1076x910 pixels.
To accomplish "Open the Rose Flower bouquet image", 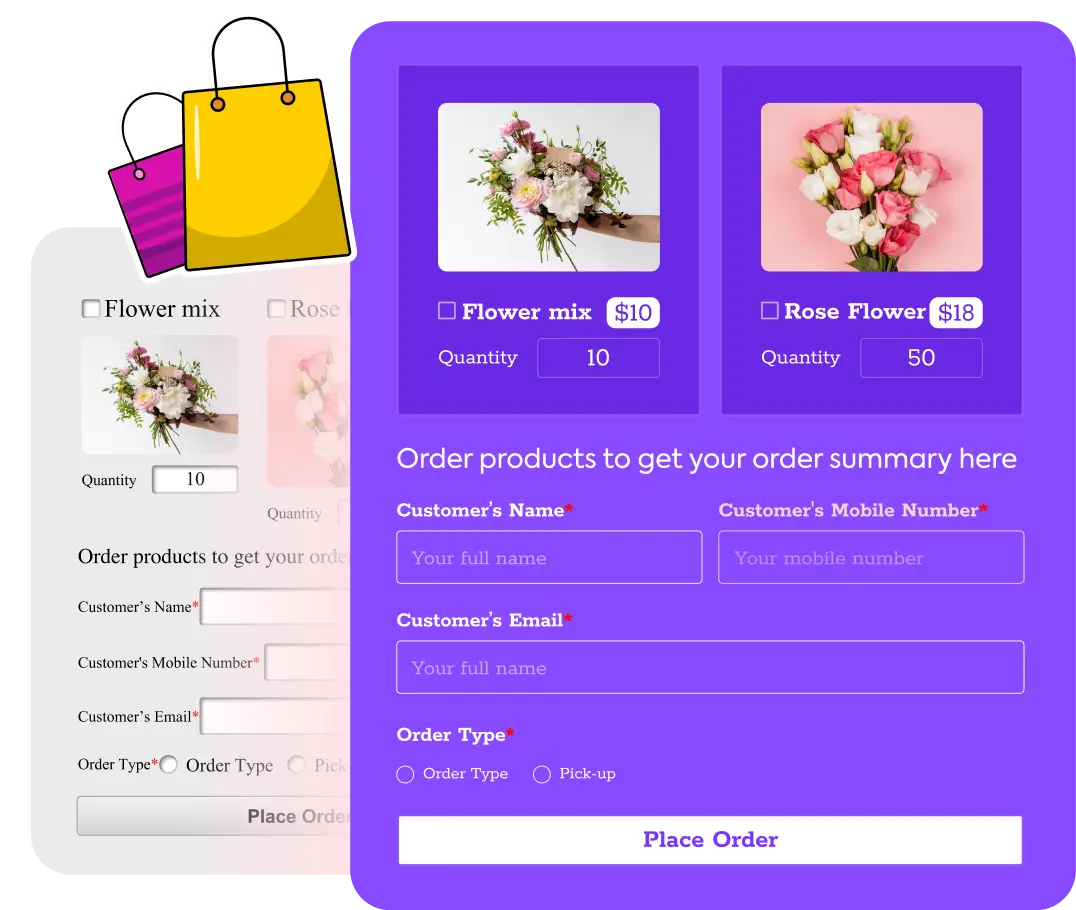I will 872,187.
